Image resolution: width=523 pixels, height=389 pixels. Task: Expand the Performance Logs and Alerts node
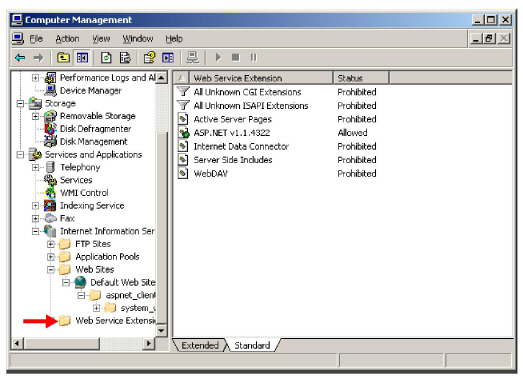click(35, 78)
